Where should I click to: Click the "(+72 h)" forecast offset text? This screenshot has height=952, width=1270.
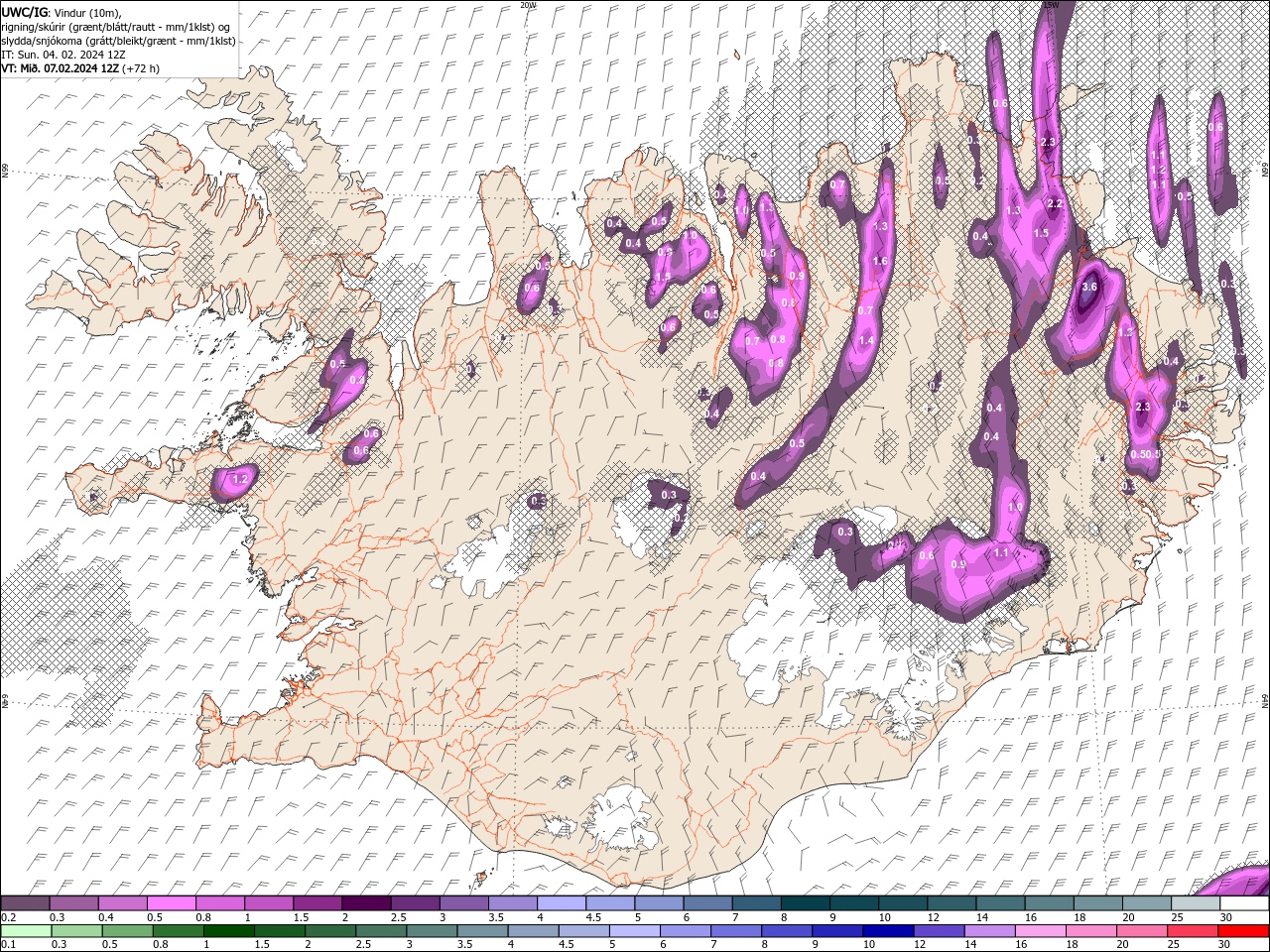click(140, 68)
